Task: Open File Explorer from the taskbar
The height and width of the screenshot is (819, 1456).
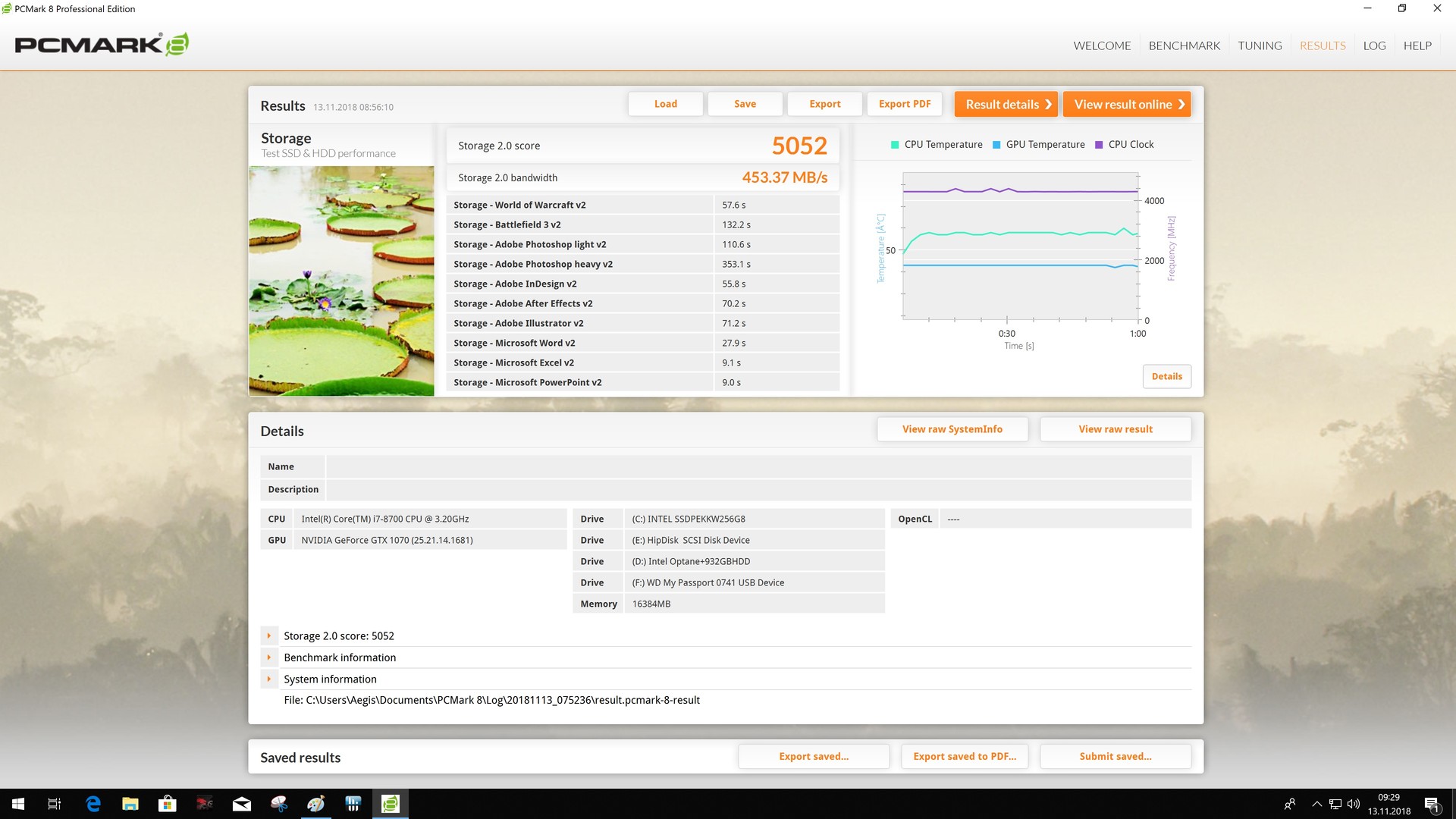Action: coord(130,804)
